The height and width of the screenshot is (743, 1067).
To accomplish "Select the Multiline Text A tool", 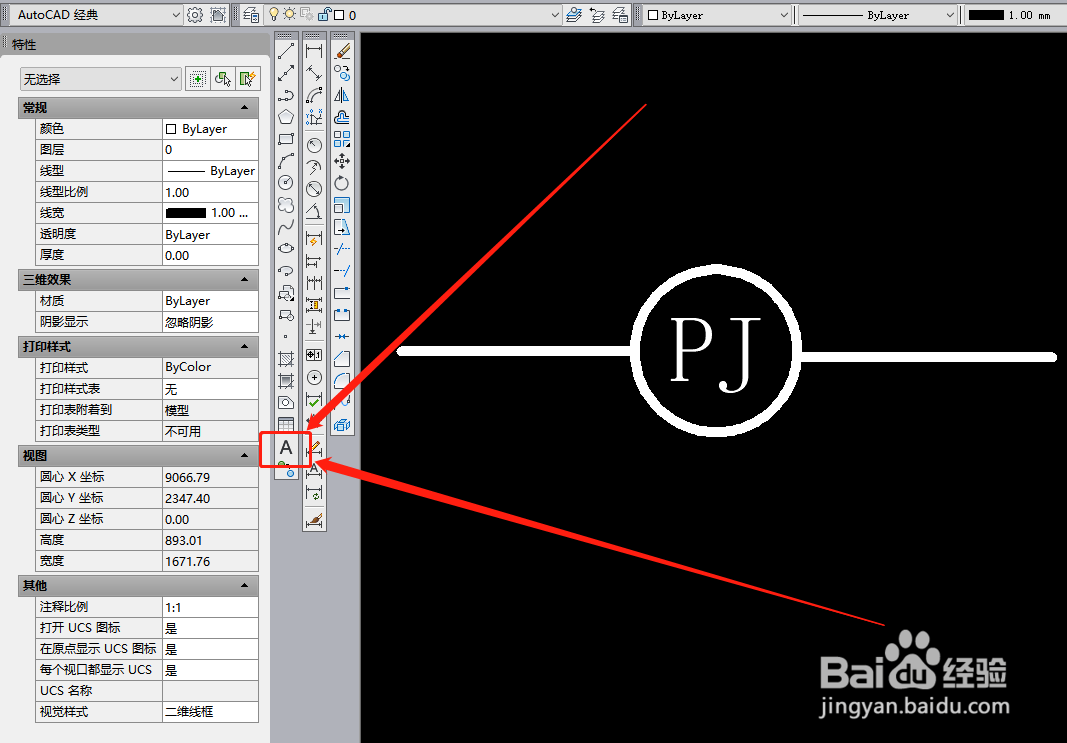I will 286,448.
